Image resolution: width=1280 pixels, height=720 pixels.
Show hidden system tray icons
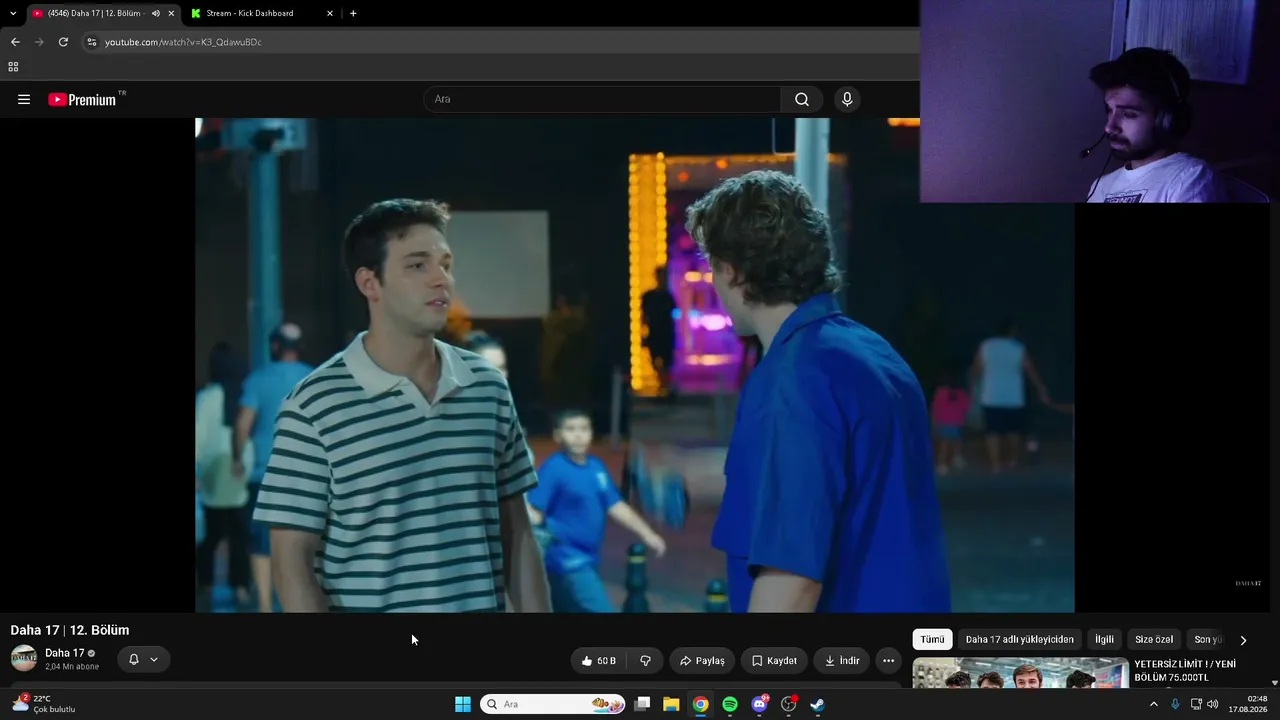[1153, 704]
